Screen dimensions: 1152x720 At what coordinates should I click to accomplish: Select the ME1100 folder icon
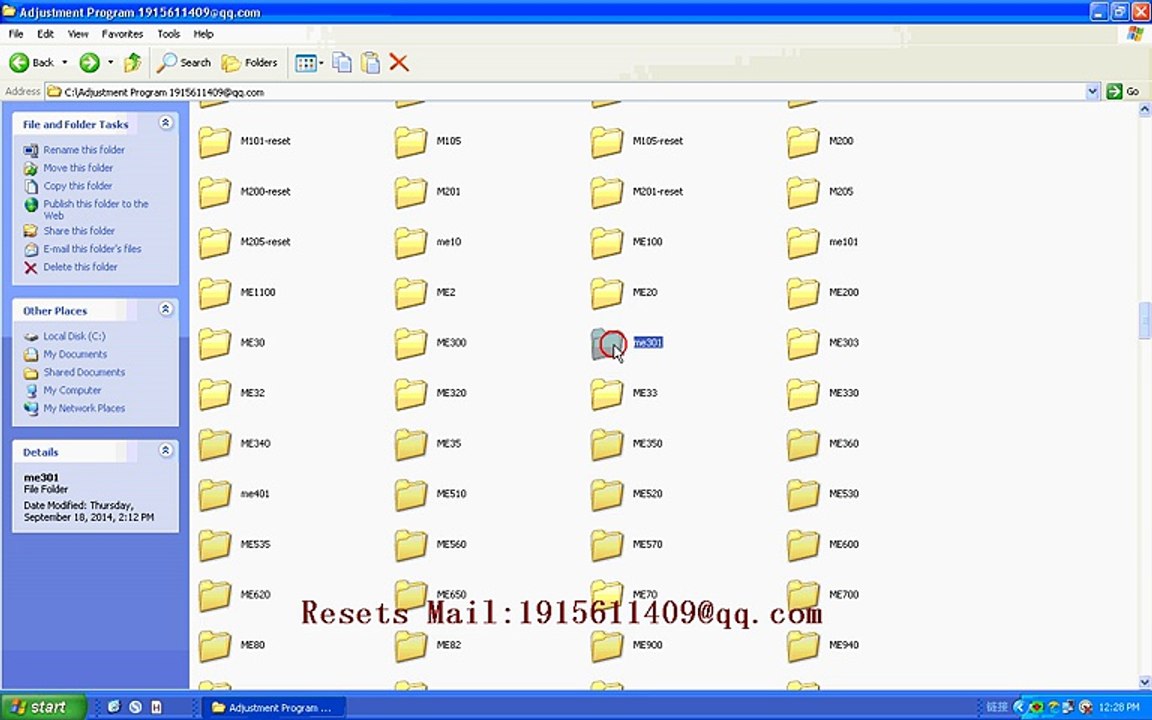(215, 293)
